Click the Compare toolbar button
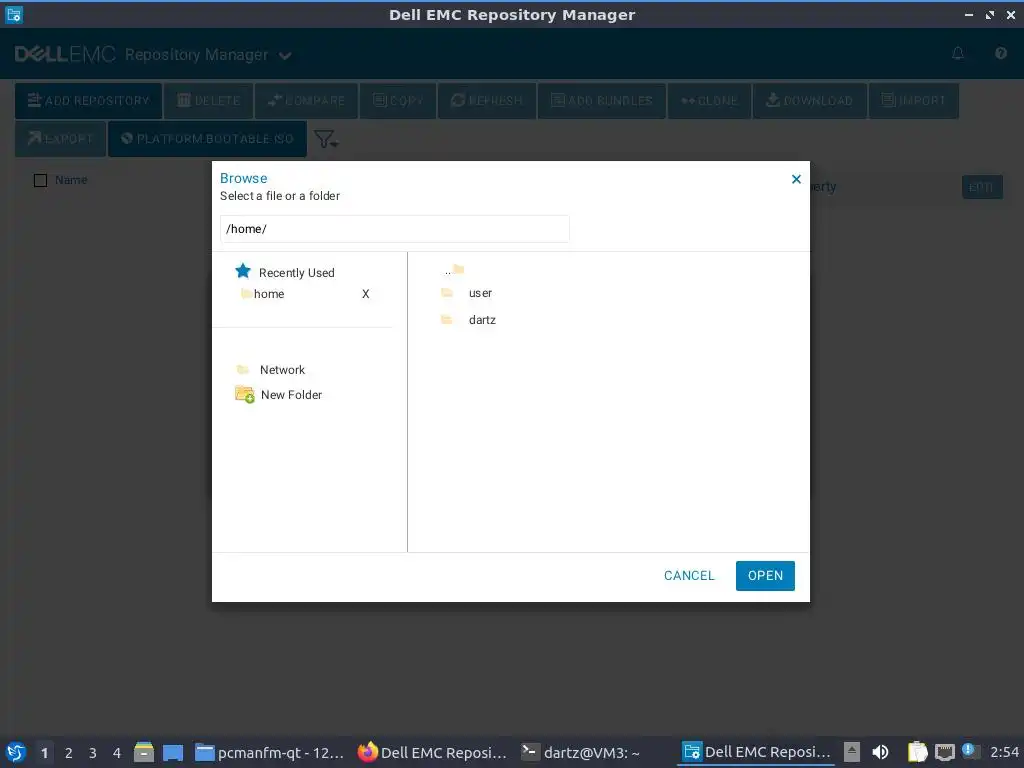 point(306,101)
